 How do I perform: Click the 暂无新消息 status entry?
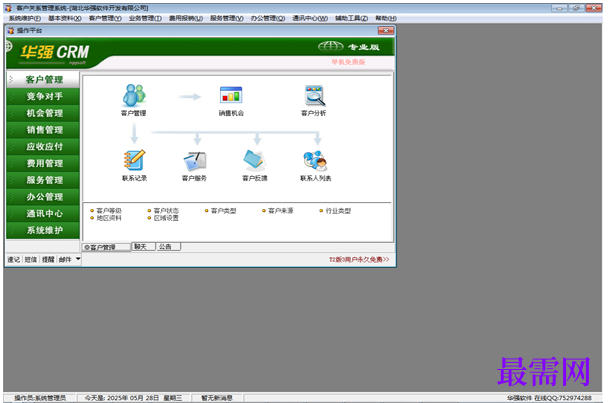pyautogui.click(x=217, y=398)
